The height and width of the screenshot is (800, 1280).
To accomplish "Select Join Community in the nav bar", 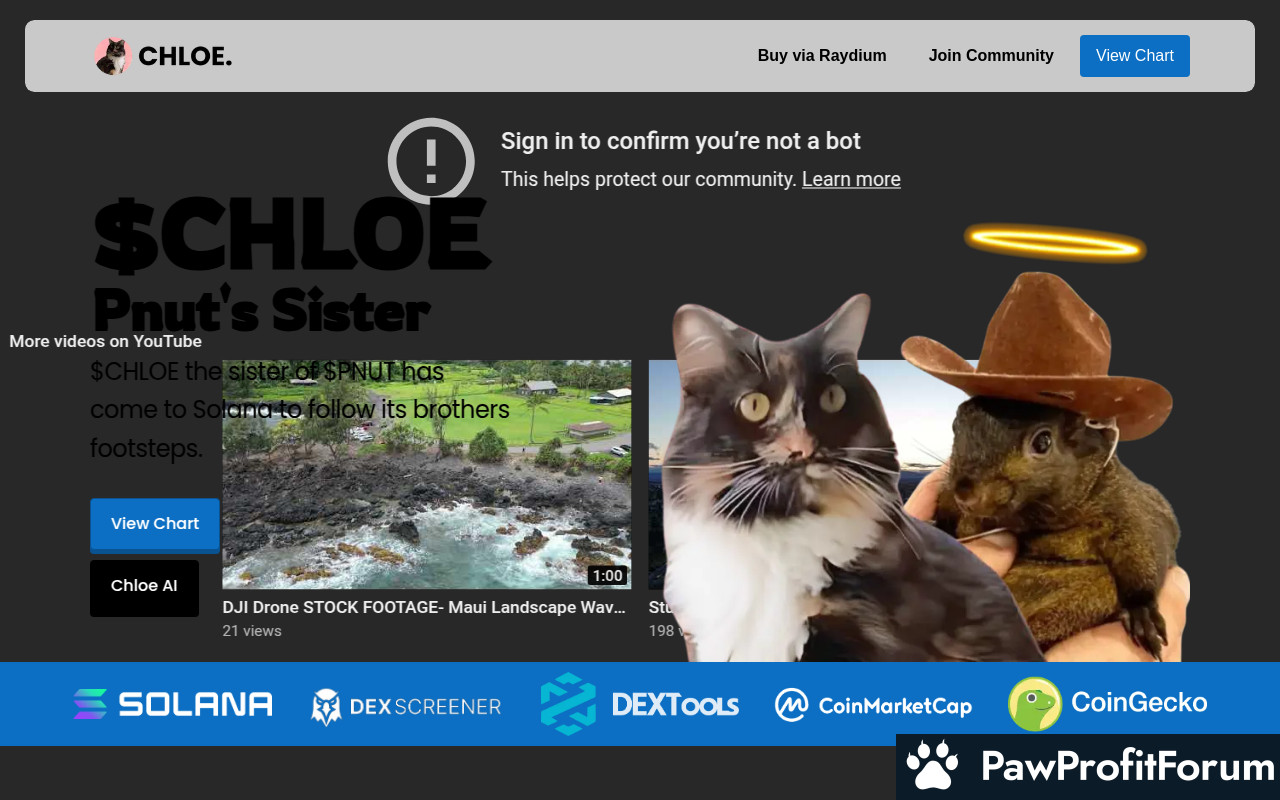I will pos(991,56).
